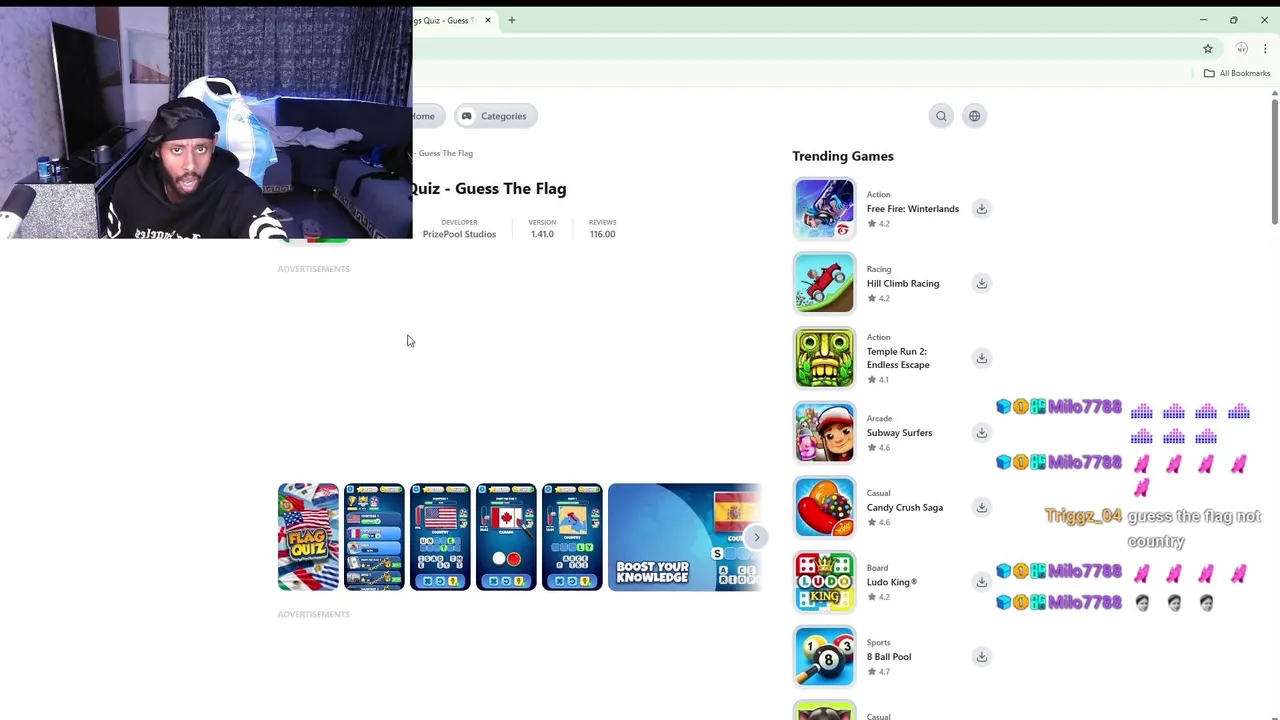Click the Guess The Flag breadcrumb
The width and height of the screenshot is (1280, 720).
click(x=445, y=153)
